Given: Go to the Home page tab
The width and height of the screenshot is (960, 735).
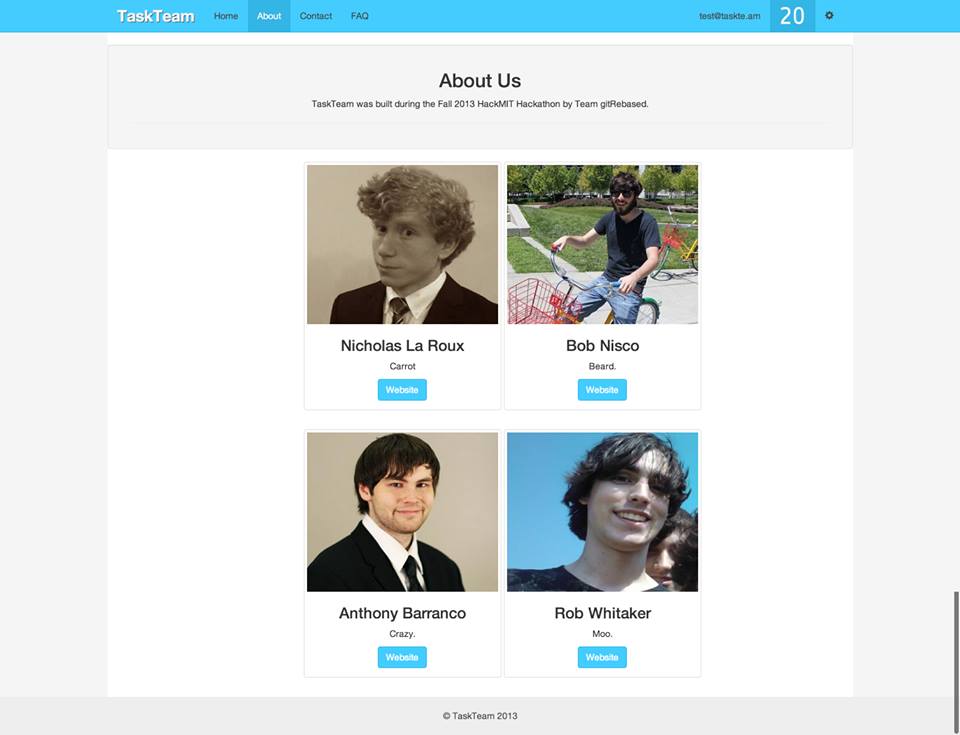Looking at the screenshot, I should pyautogui.click(x=226, y=16).
